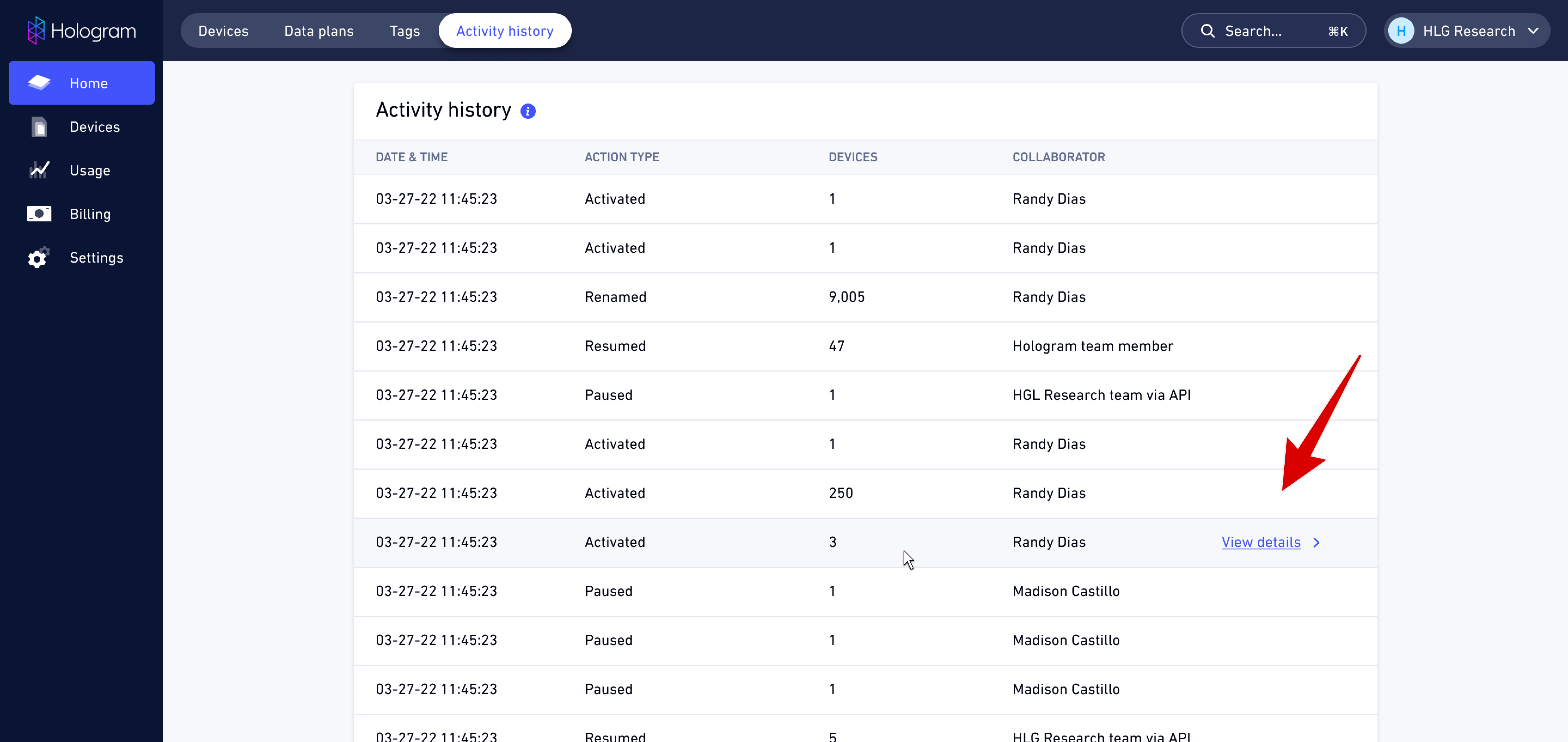This screenshot has width=1568, height=742.
Task: Click the HLG Research avatar icon
Action: [1401, 31]
